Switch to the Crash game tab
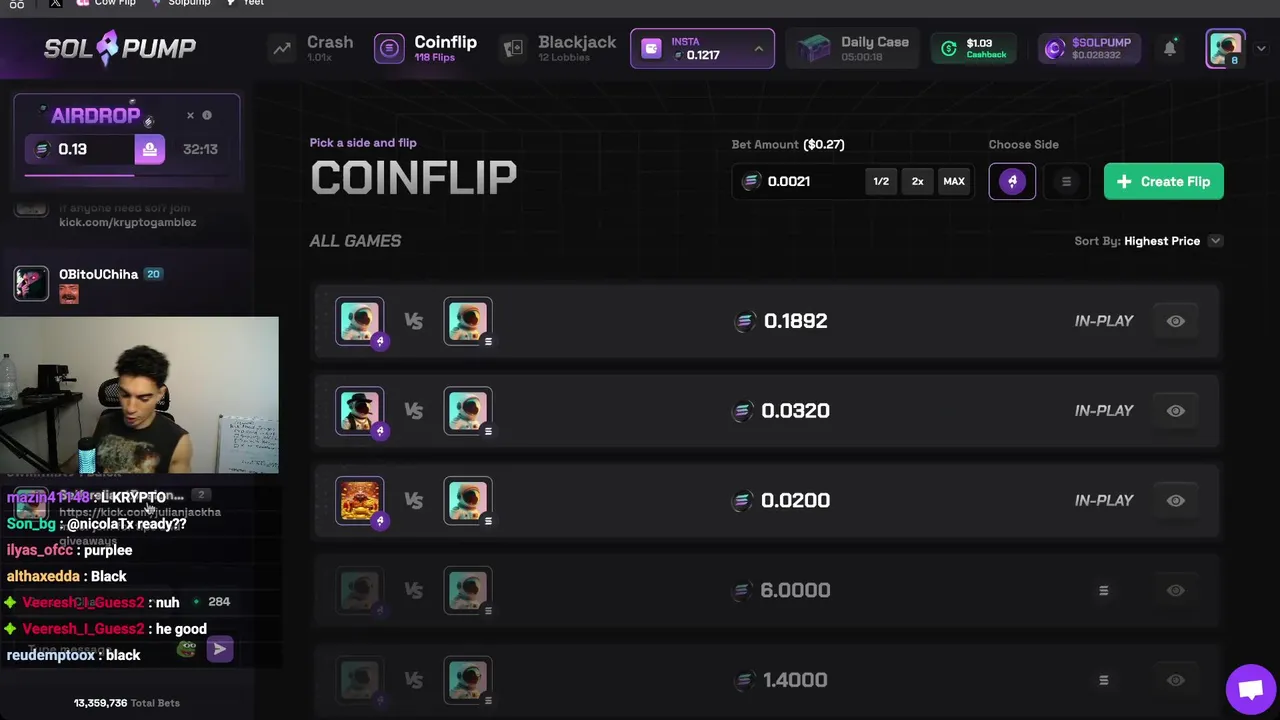This screenshot has width=1280, height=720. pos(313,48)
